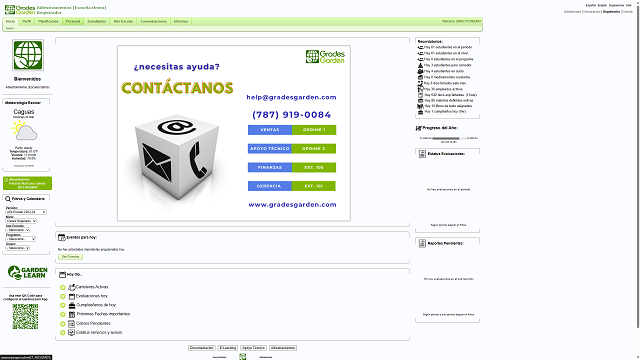Open the Nivel dropdown

pyautogui.click(x=21, y=221)
